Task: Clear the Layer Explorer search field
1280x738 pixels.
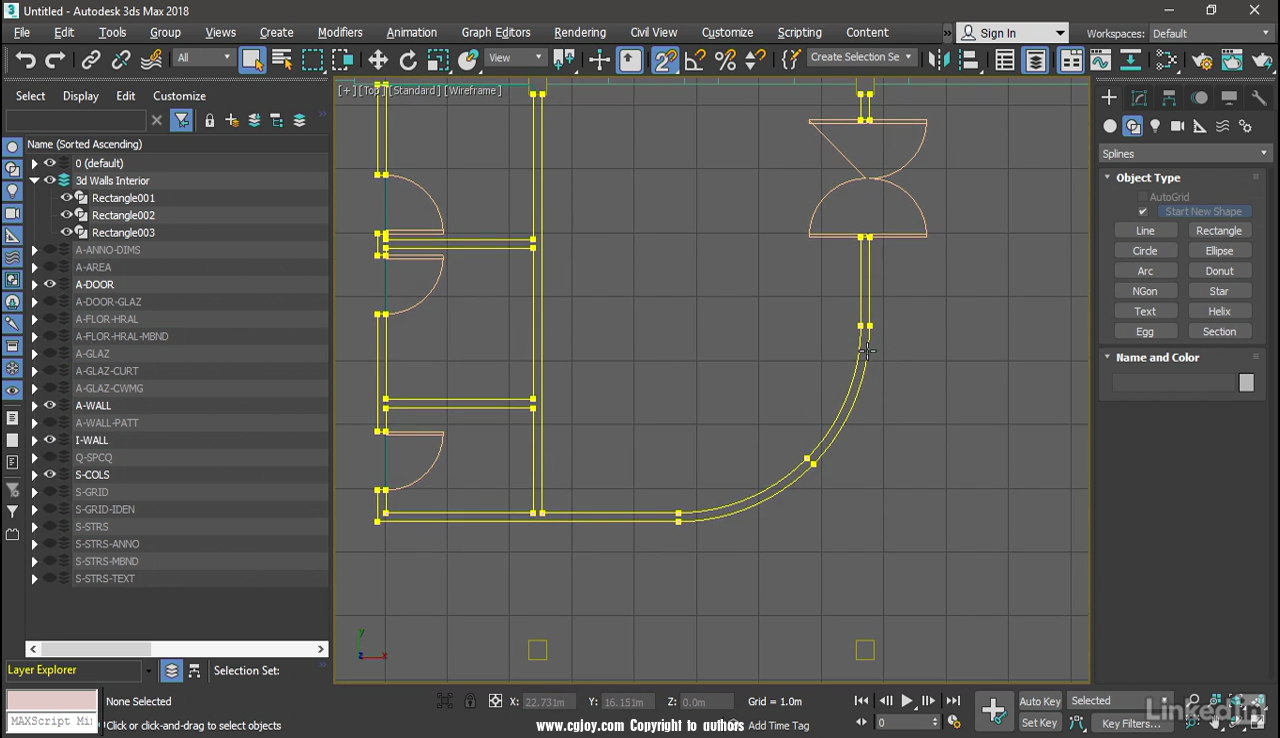Action: tap(156, 120)
